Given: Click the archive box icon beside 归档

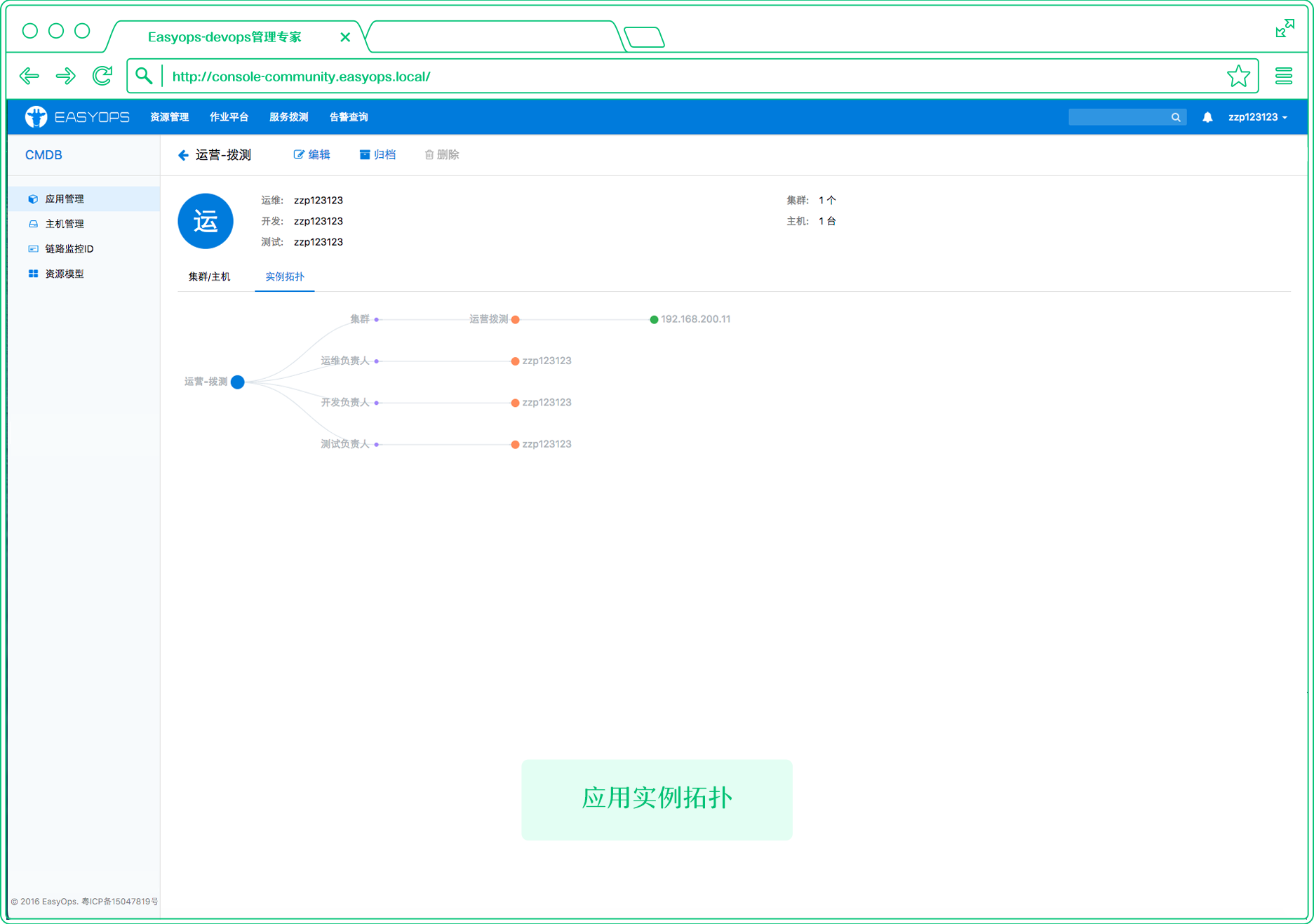Looking at the screenshot, I should pos(364,154).
